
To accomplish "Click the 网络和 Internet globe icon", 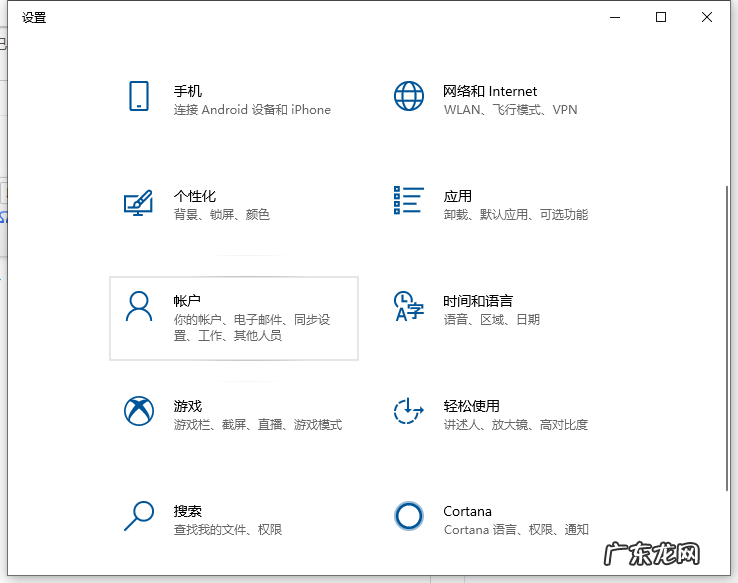I will pyautogui.click(x=409, y=96).
